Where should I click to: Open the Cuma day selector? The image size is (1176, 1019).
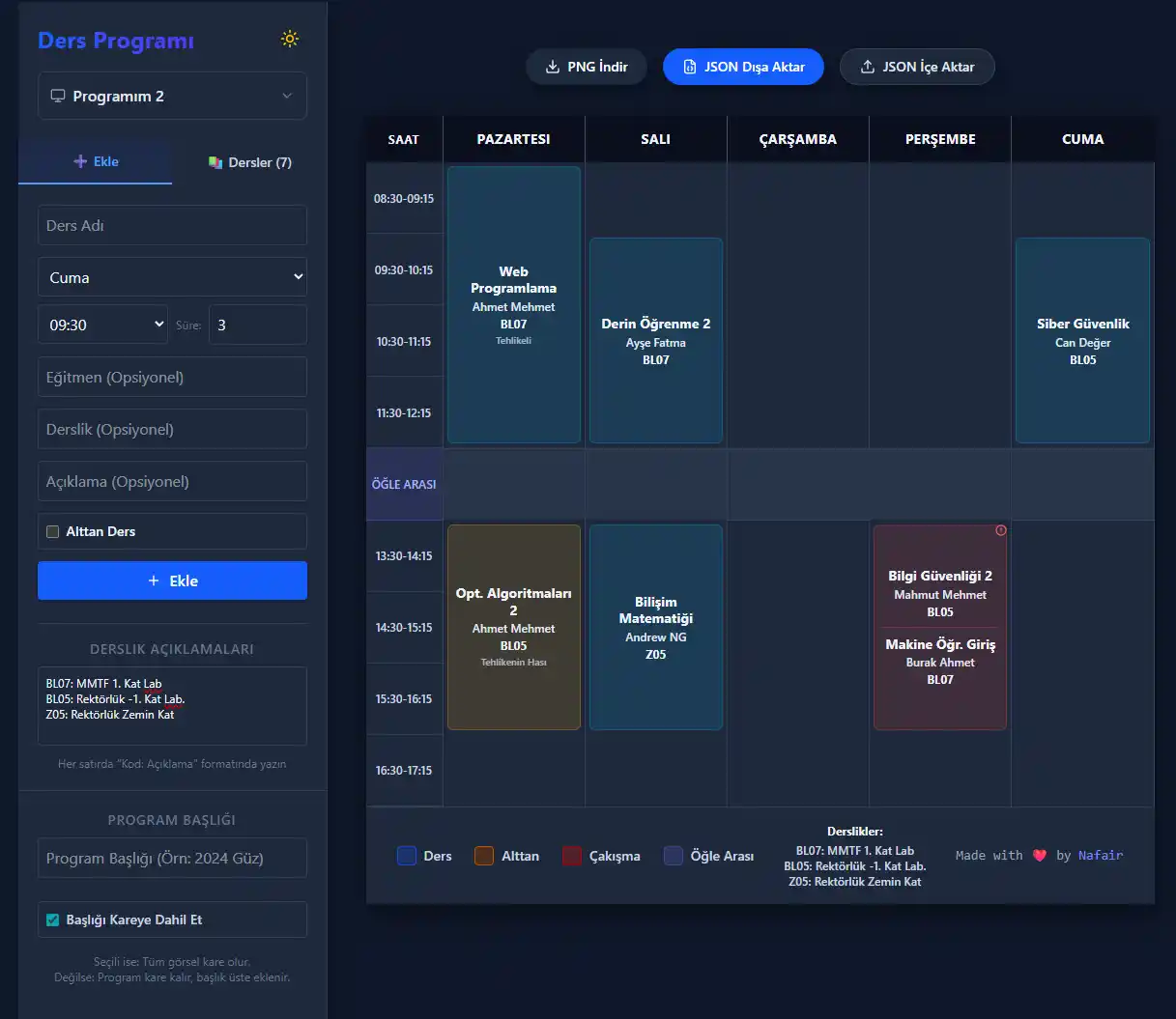coord(172,277)
